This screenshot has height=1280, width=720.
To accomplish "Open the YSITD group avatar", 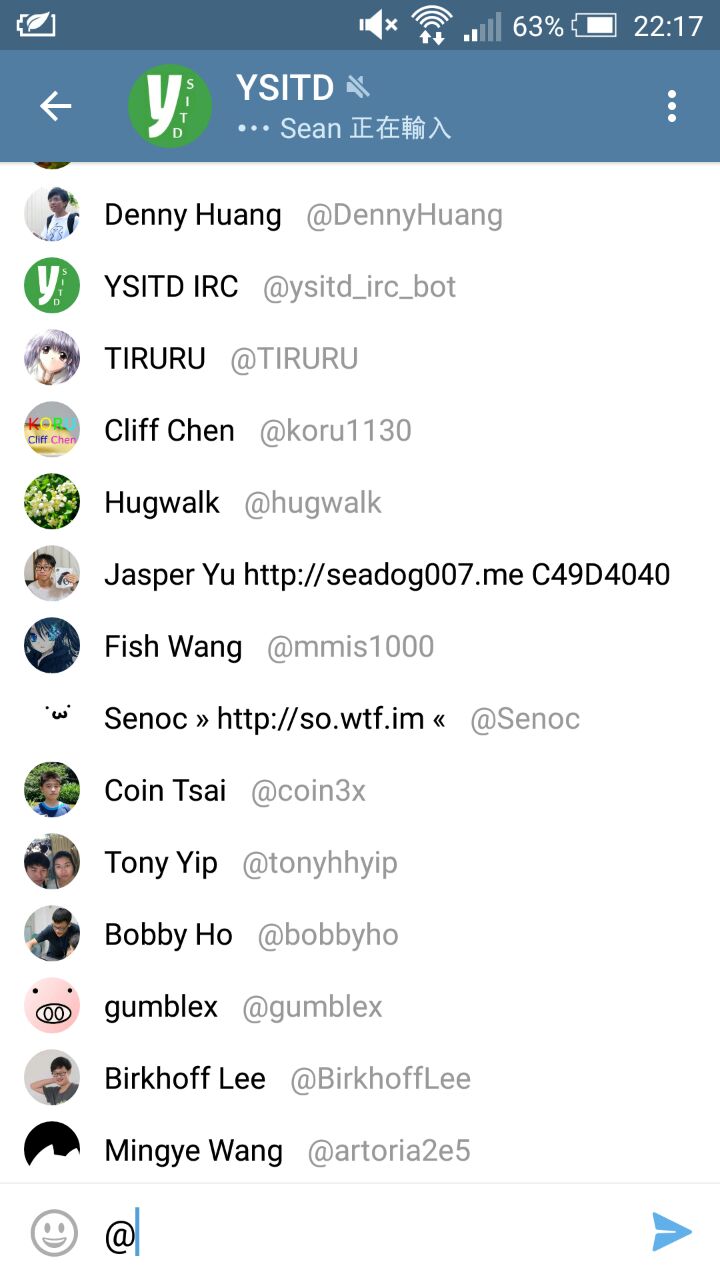I will click(x=170, y=106).
